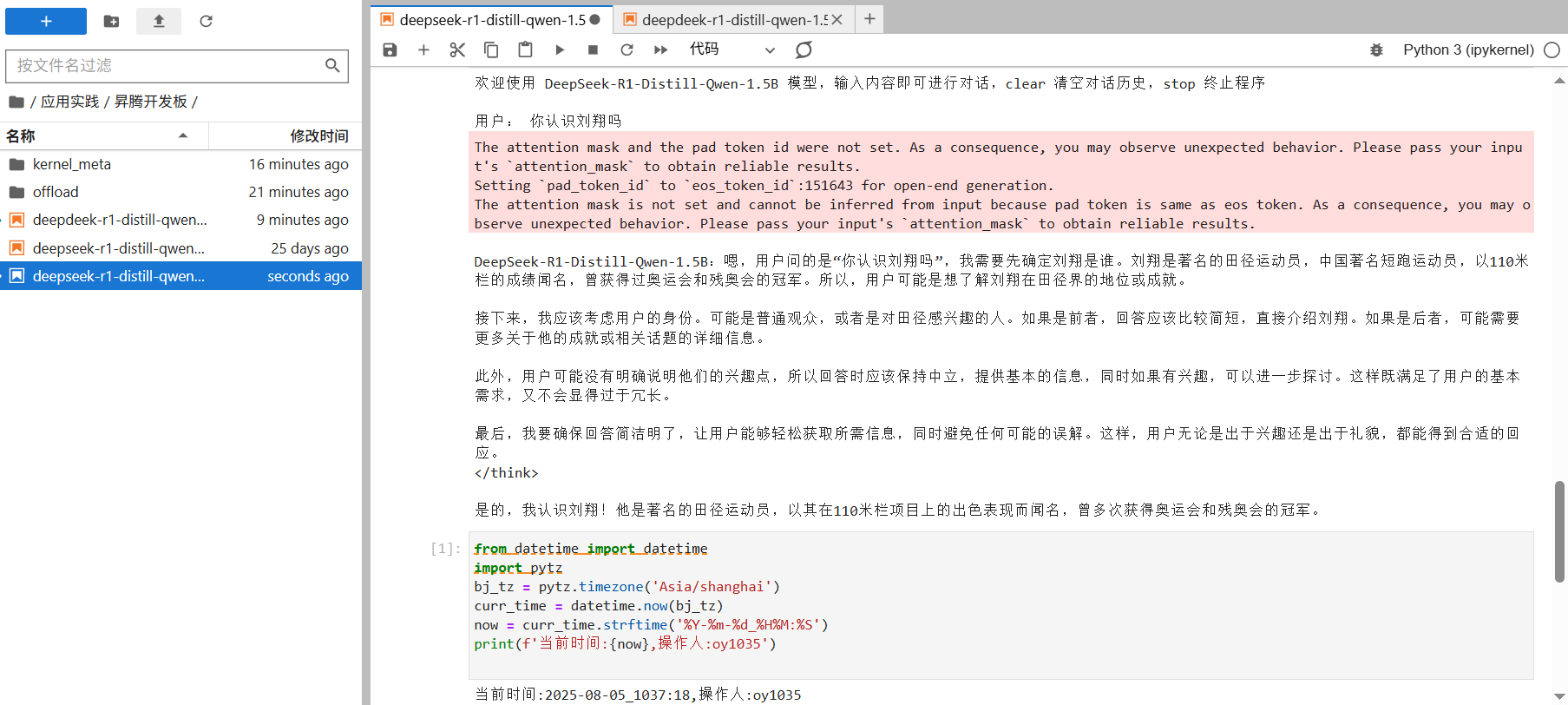1568x705 pixels.
Task: Refresh the file browser list
Action: [206, 21]
